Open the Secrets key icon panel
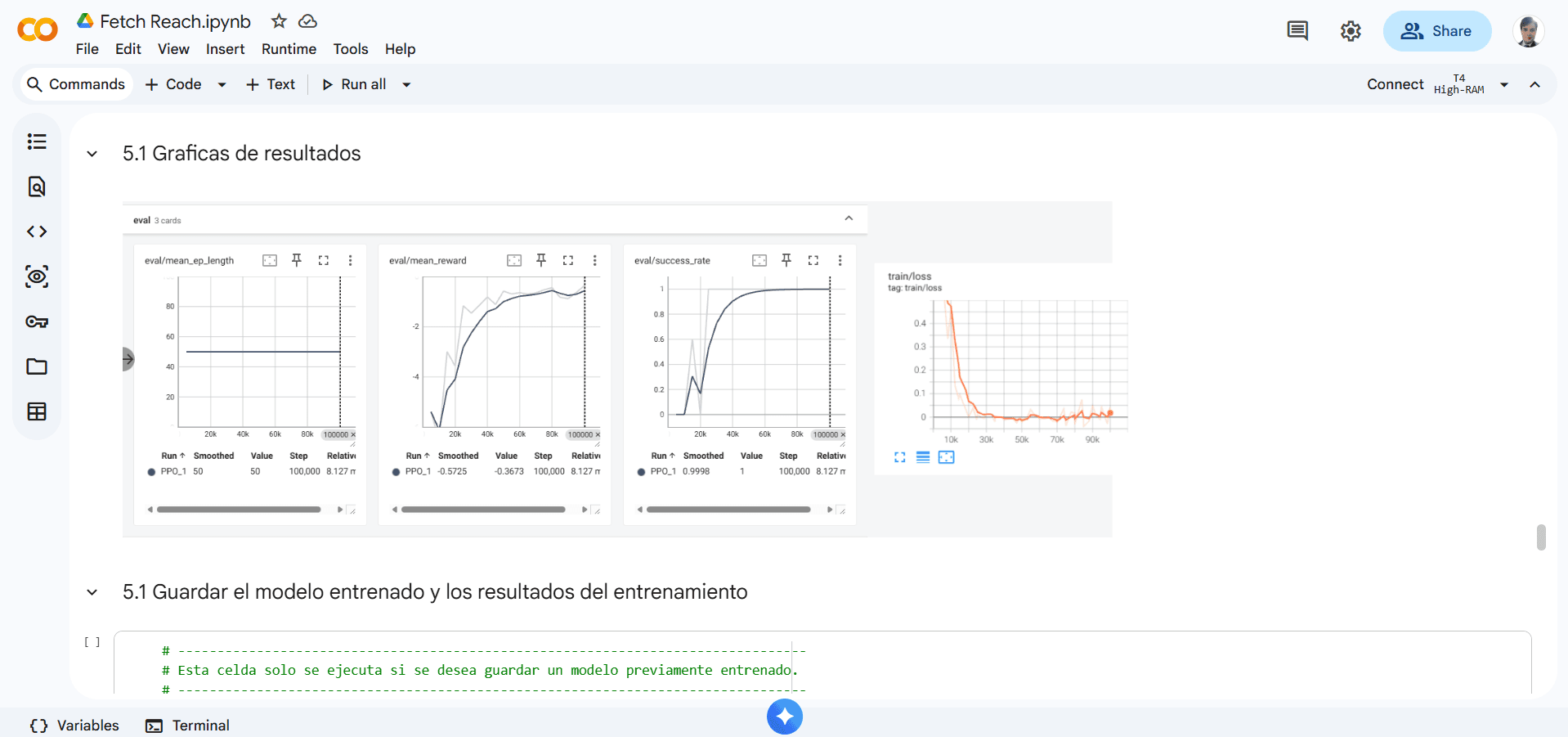This screenshot has height=737, width=1568. (37, 321)
